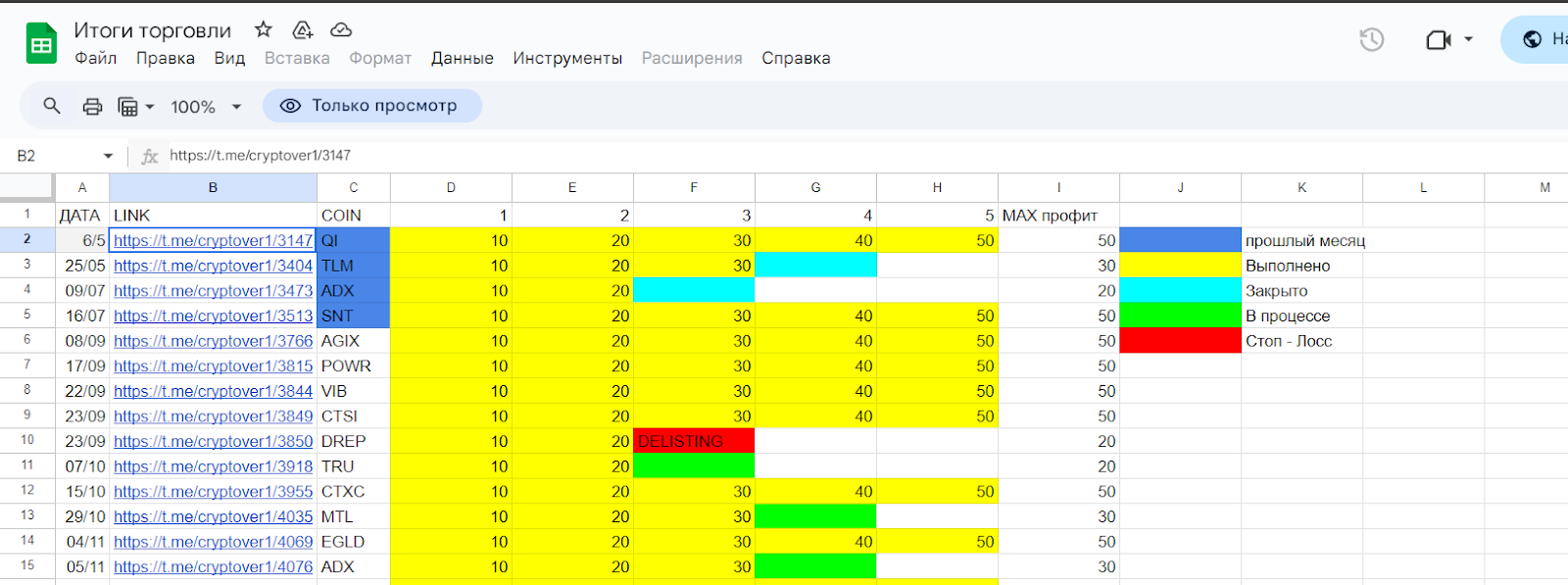Screen dimensions: 1568x585
Task: Click the move to Drive icon
Action: pyautogui.click(x=303, y=29)
